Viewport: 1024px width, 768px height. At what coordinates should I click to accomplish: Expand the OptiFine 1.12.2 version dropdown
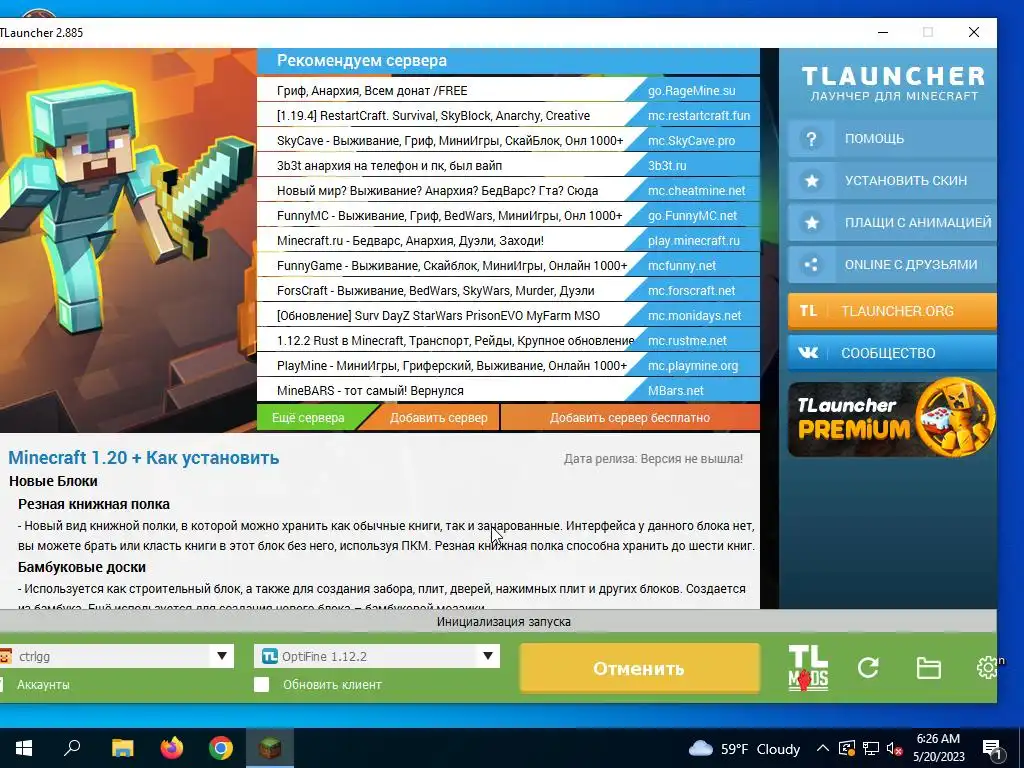488,656
